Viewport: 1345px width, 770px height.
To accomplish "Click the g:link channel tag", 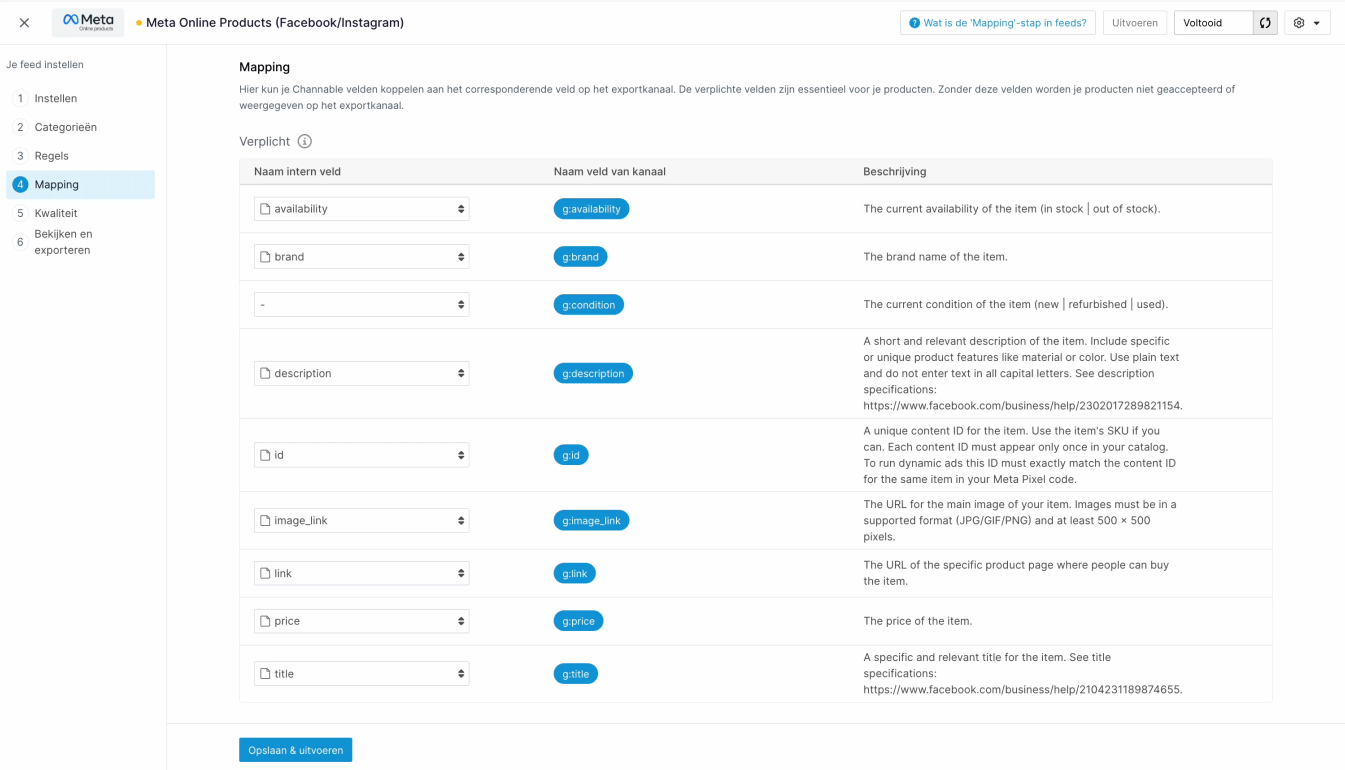I will [x=575, y=573].
